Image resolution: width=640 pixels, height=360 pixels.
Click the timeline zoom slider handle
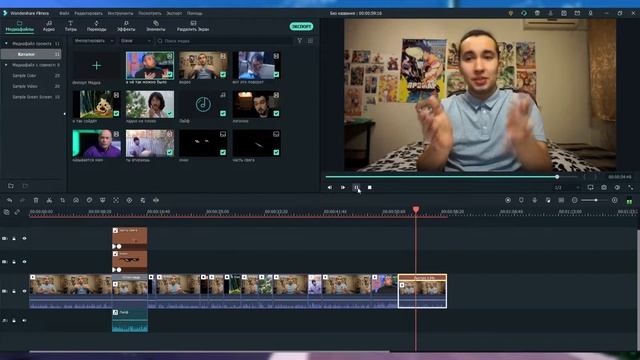[596, 200]
